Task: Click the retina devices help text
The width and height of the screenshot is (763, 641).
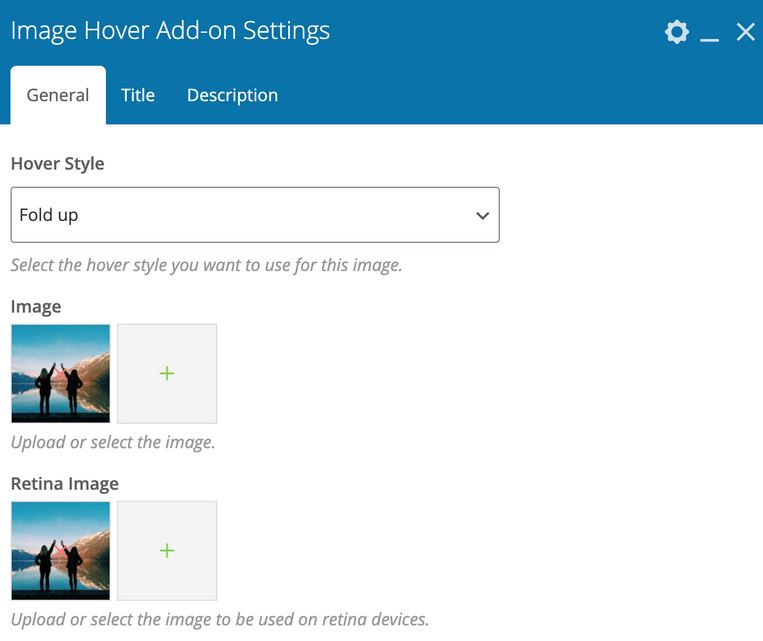Action: pos(220,619)
